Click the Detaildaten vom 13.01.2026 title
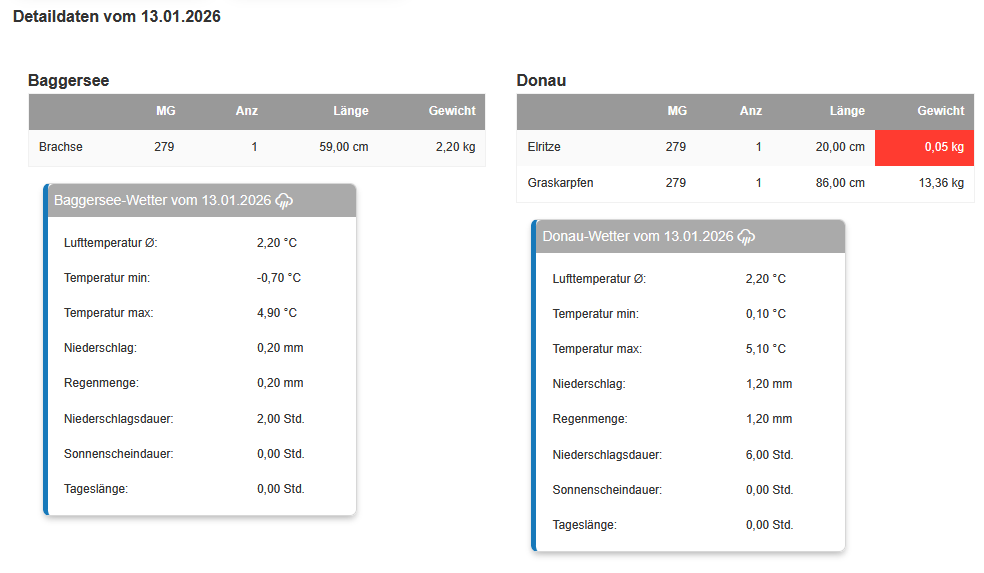Image resolution: width=984 pixels, height=573 pixels. point(117,16)
